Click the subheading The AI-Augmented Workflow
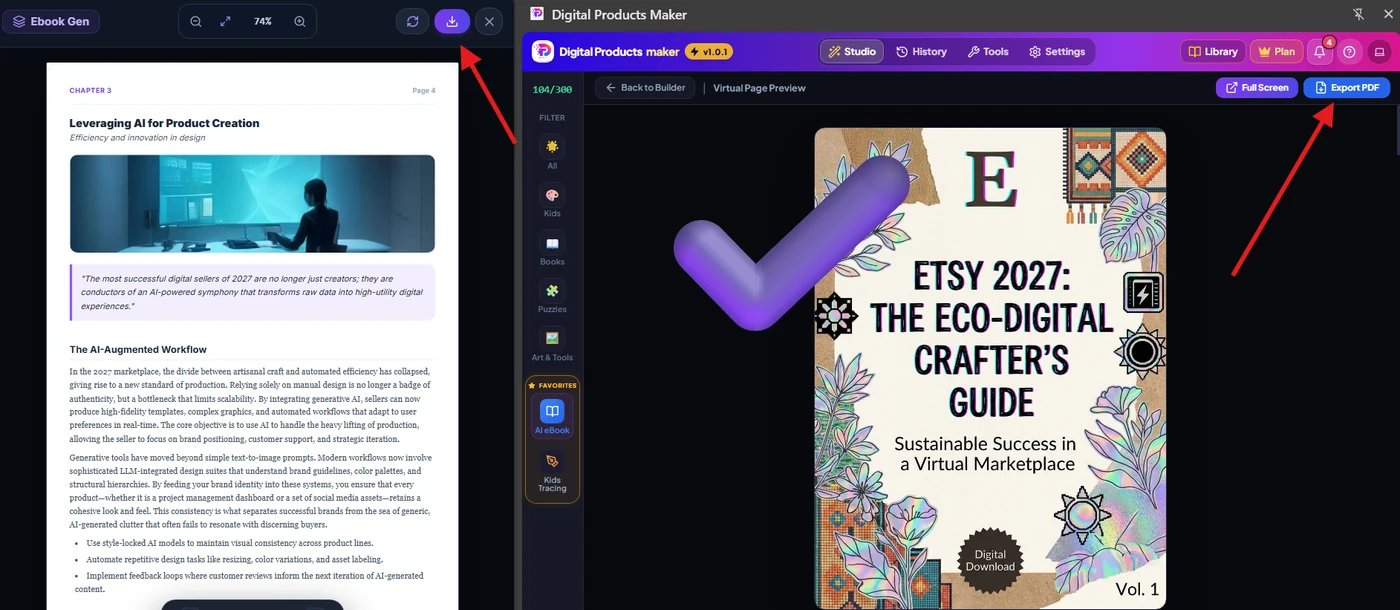The height and width of the screenshot is (610, 1400). pos(138,350)
